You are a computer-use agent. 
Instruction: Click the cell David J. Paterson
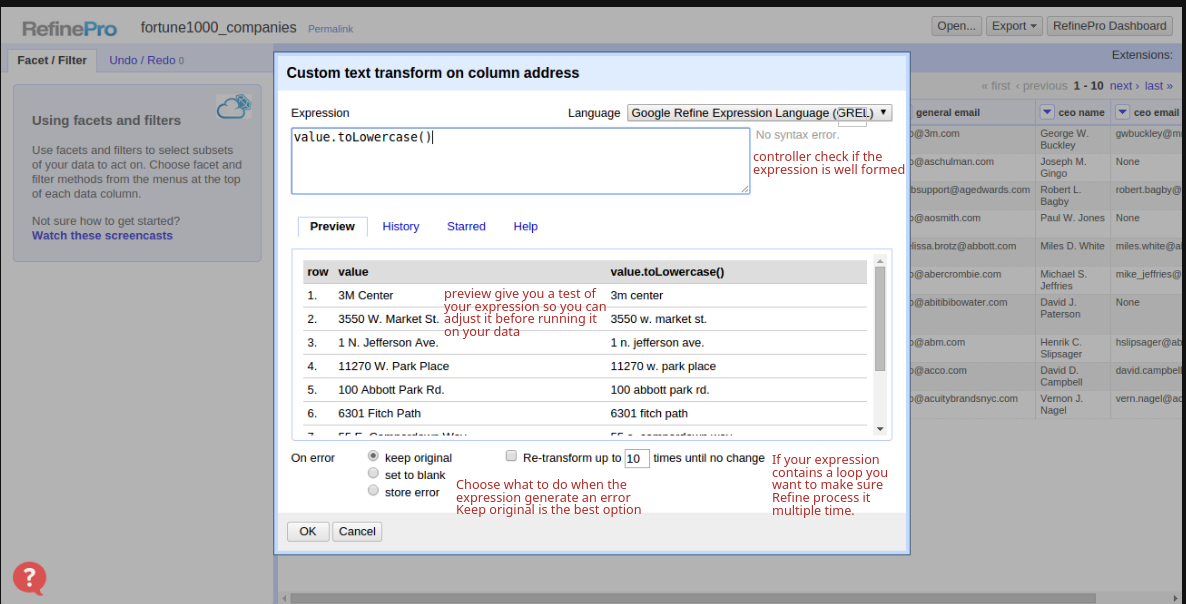point(1061,308)
